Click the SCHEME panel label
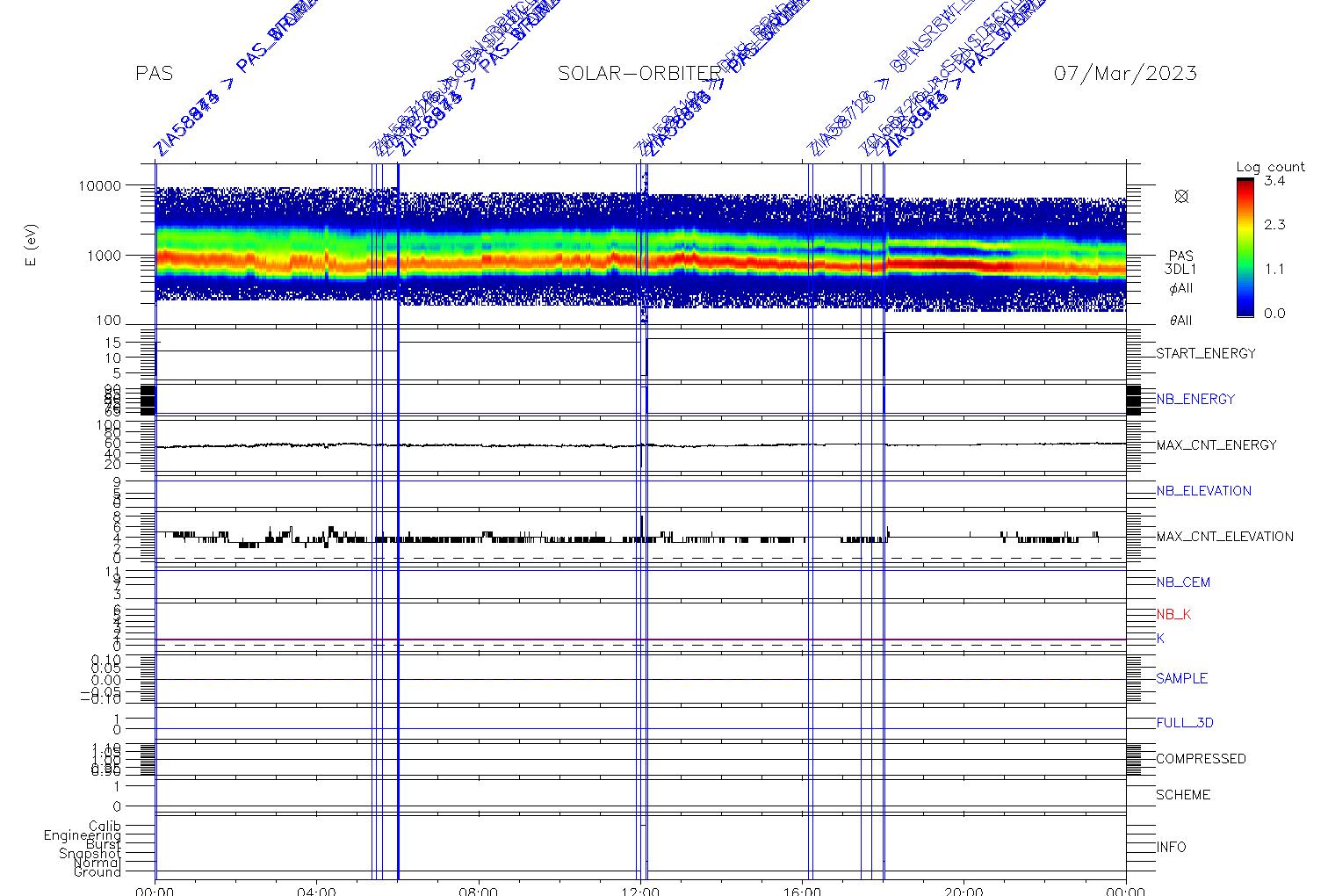This screenshot has width=1328, height=896. pos(1183,795)
